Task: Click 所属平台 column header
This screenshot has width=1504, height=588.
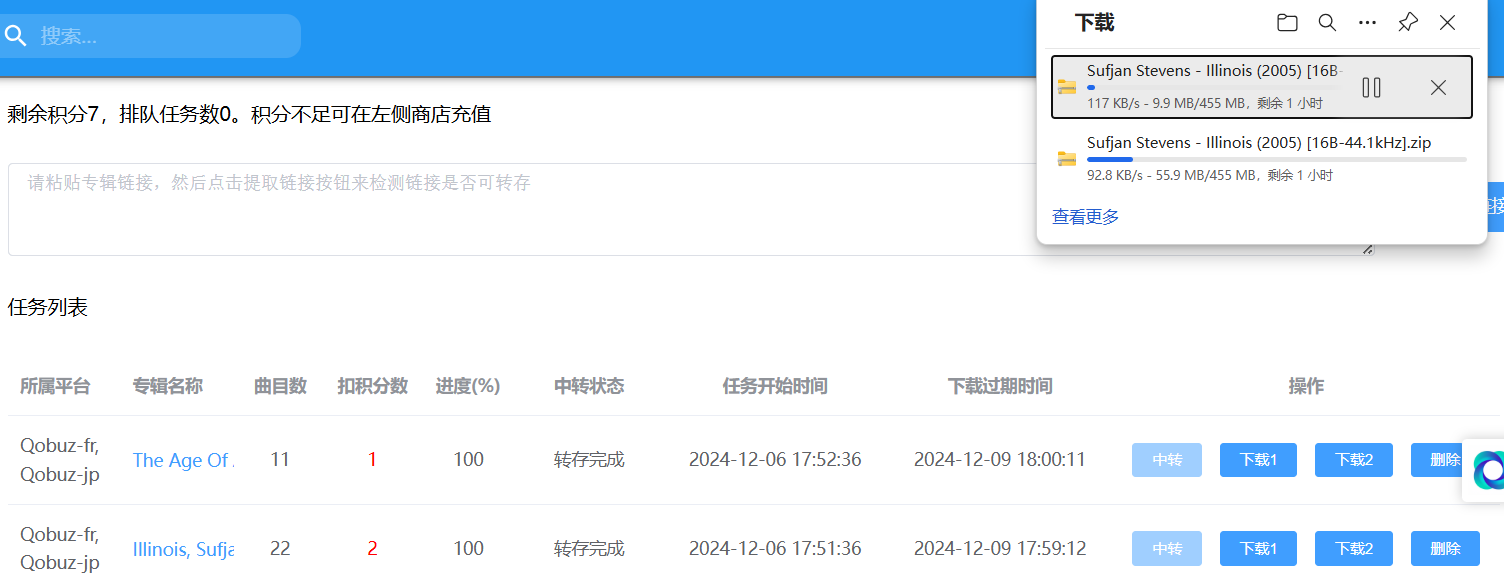Action: 55,386
